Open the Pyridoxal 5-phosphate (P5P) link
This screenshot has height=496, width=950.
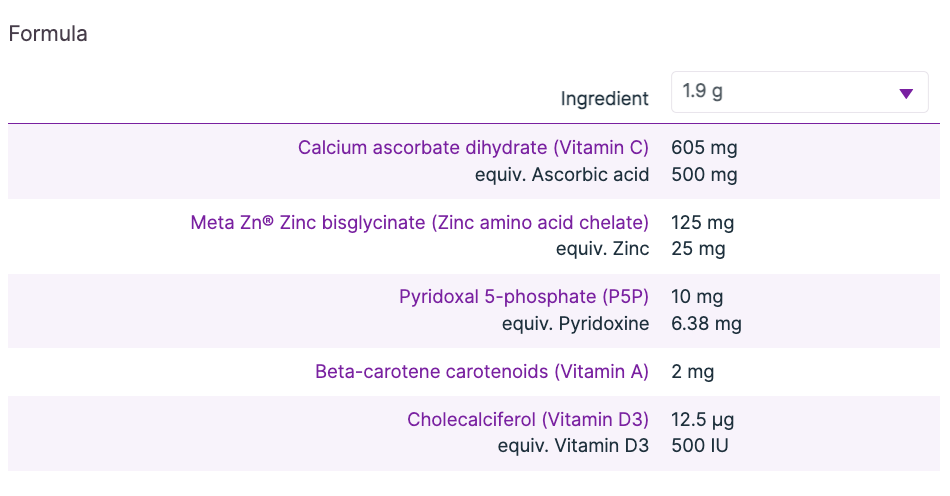tap(524, 297)
